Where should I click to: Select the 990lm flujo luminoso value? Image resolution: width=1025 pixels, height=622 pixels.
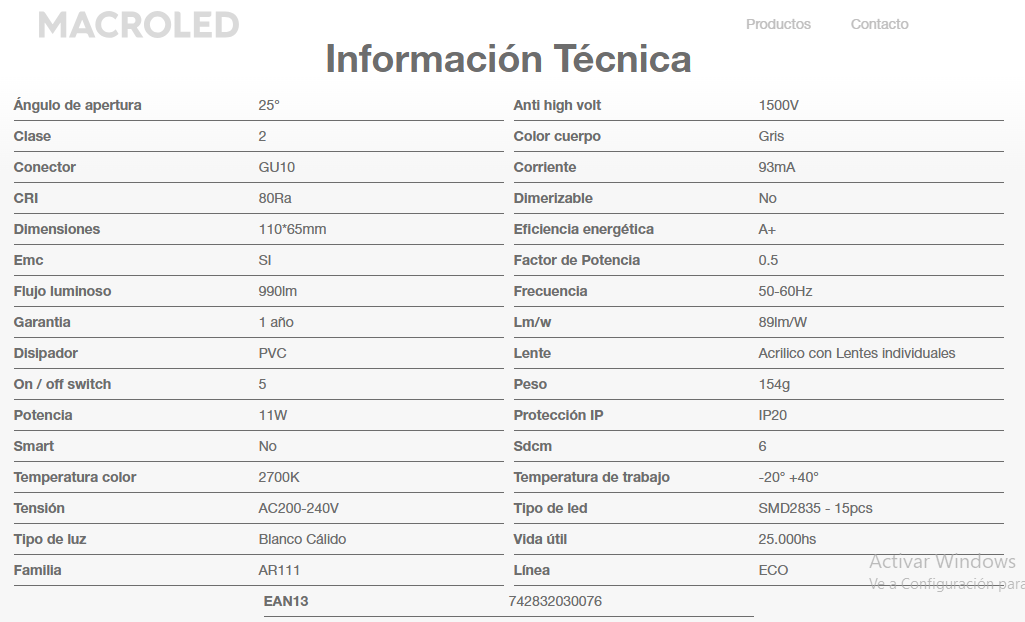pos(278,291)
